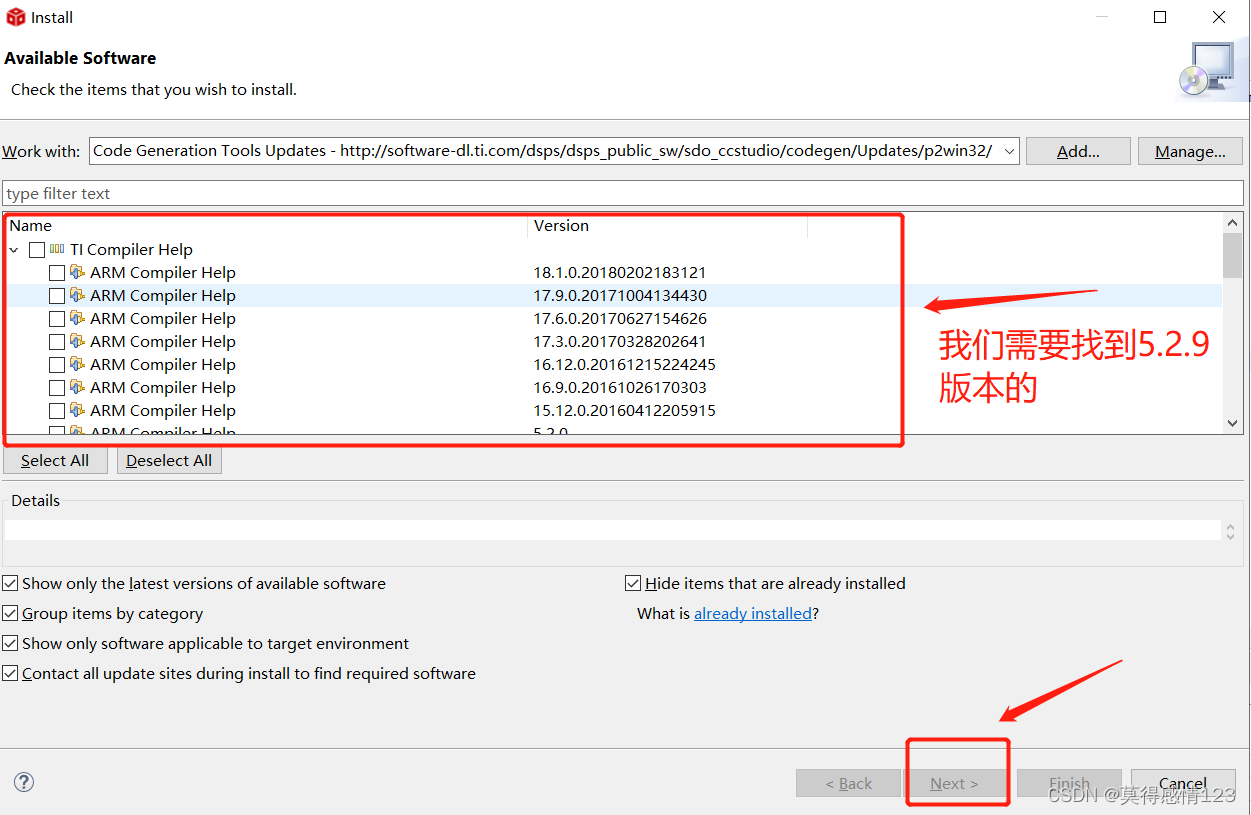Click the feature icon beside ARM Compiler Help 16.9.0
The image size is (1251, 815).
[x=77, y=387]
